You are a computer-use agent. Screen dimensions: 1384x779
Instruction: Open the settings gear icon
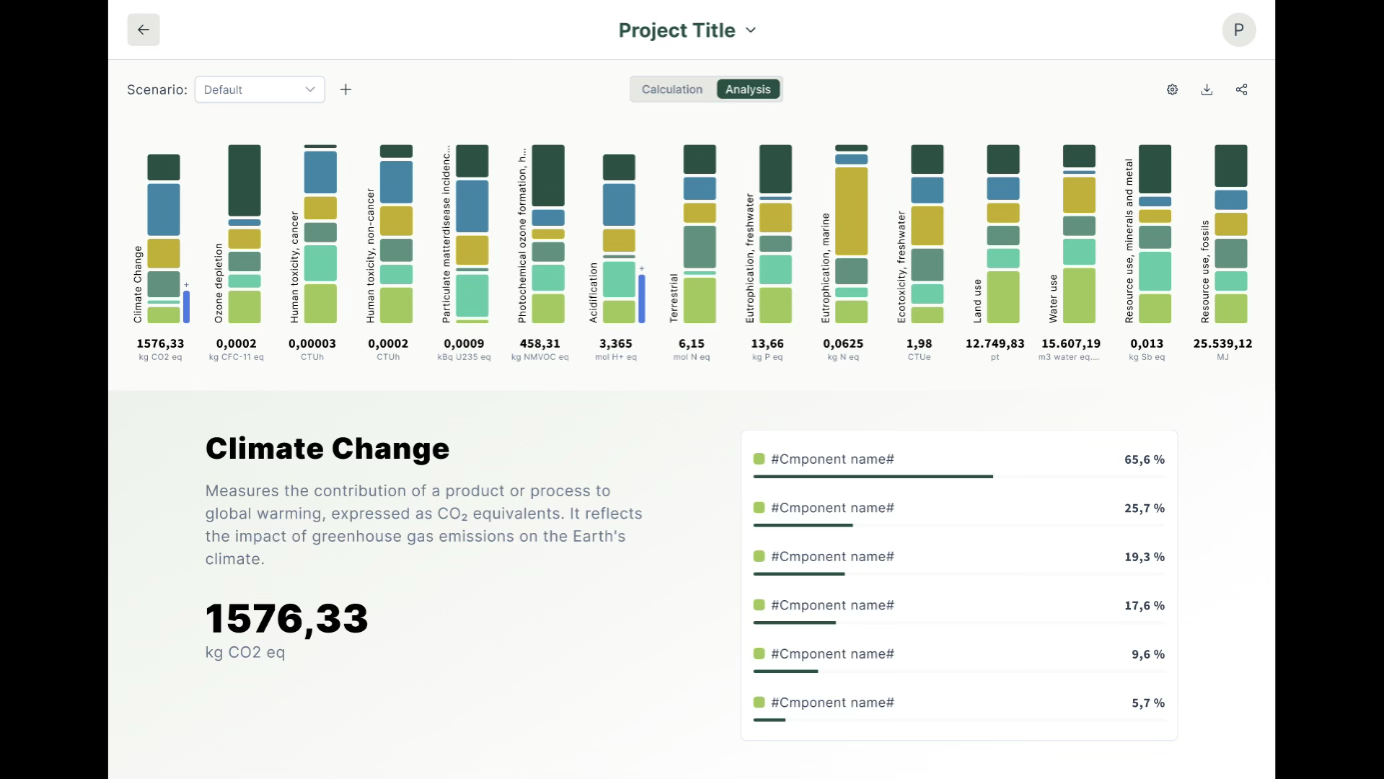coord(1172,89)
